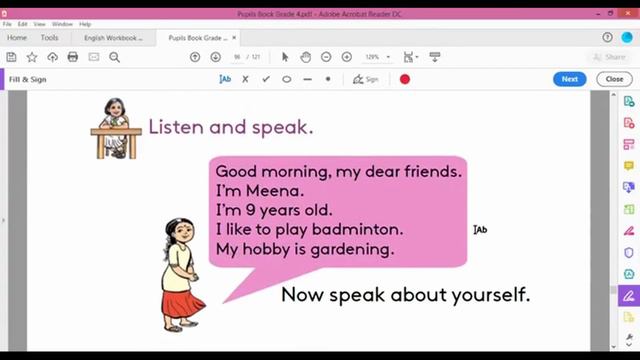Select the line tool

point(308,79)
